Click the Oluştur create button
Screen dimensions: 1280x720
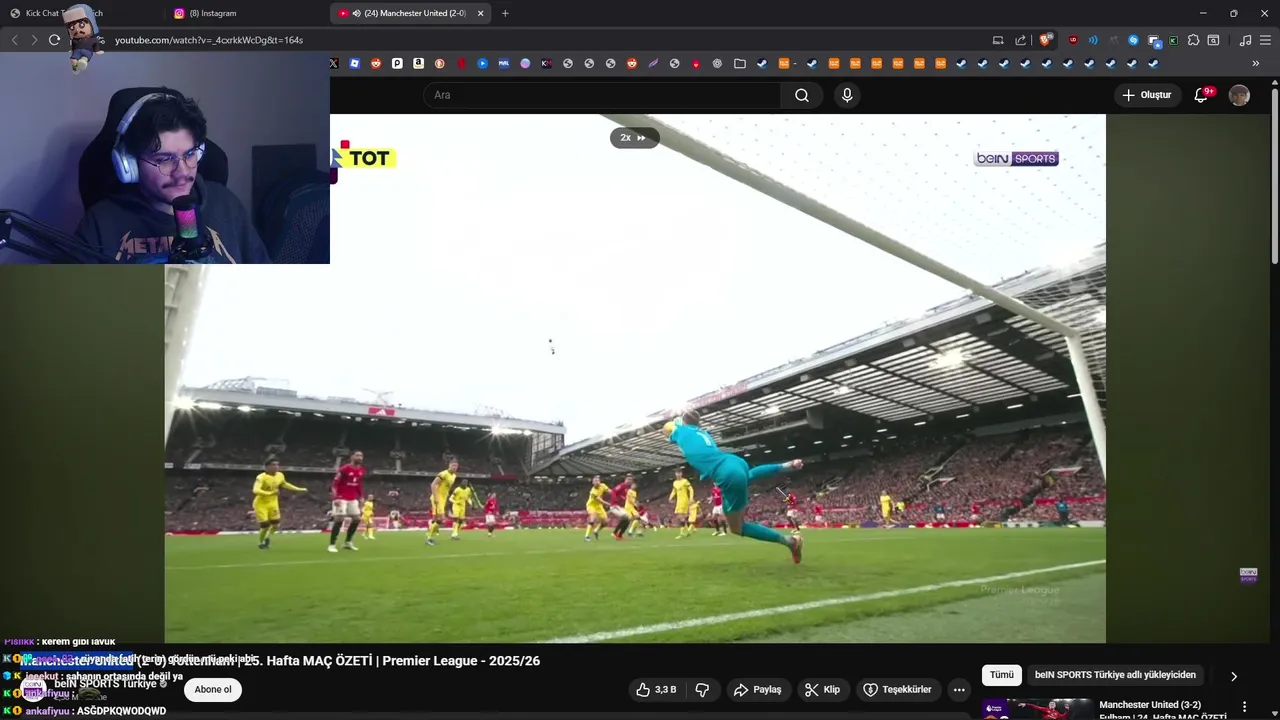point(1148,95)
